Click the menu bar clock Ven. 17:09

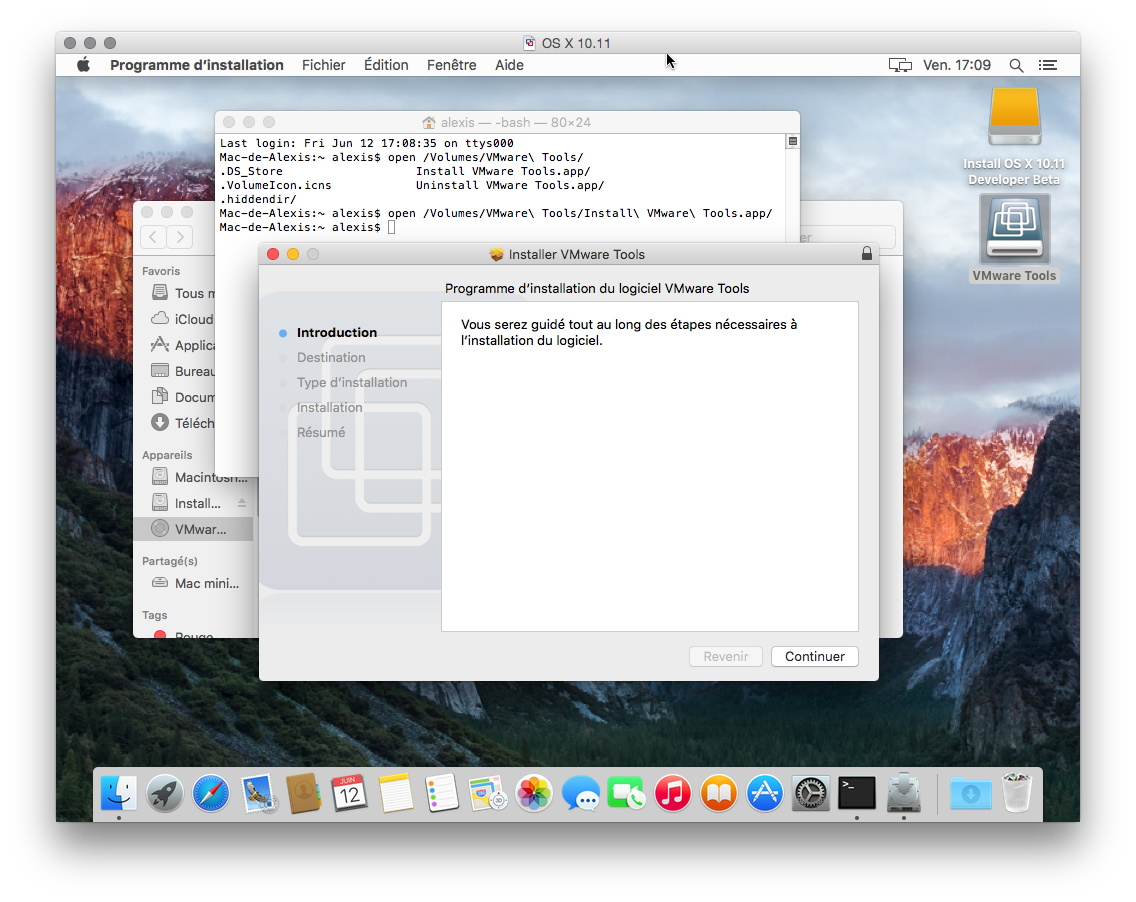[x=956, y=65]
